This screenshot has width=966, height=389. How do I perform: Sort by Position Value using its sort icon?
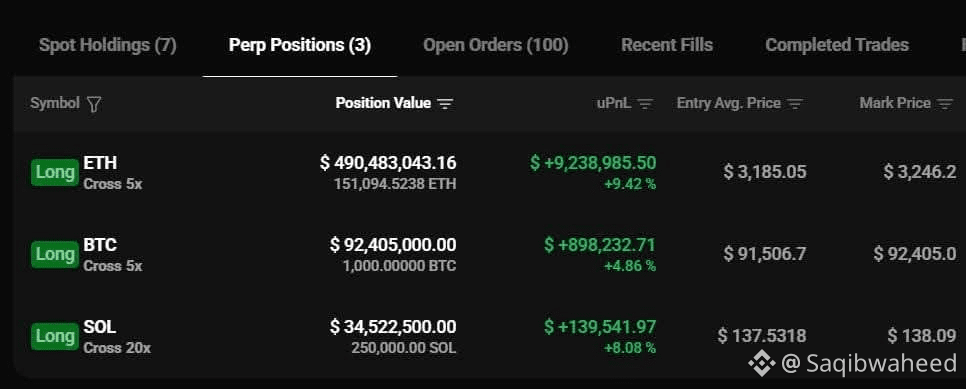click(x=445, y=104)
